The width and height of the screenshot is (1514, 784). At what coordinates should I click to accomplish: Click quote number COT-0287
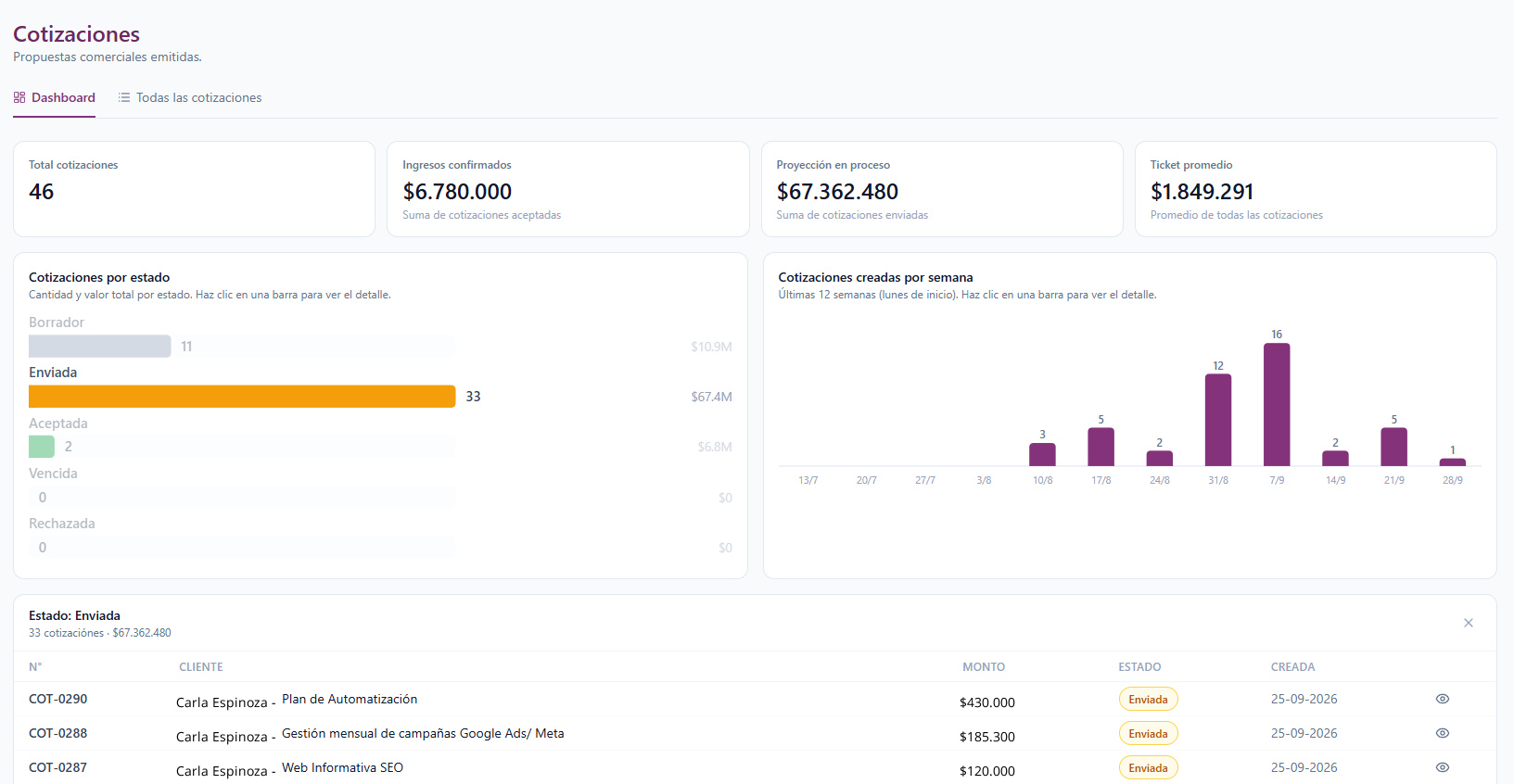[x=58, y=767]
